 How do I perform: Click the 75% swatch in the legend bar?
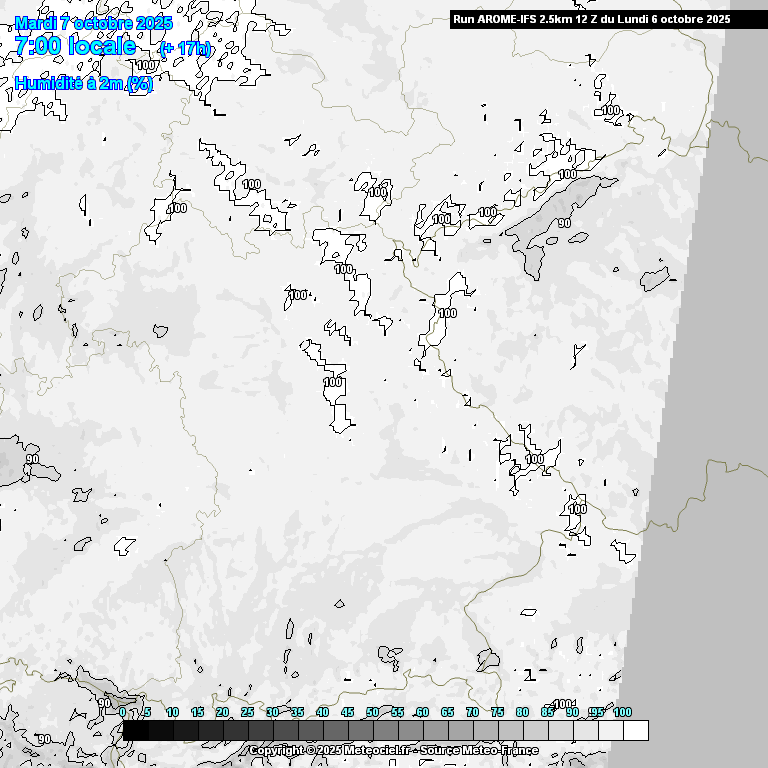pos(510,731)
